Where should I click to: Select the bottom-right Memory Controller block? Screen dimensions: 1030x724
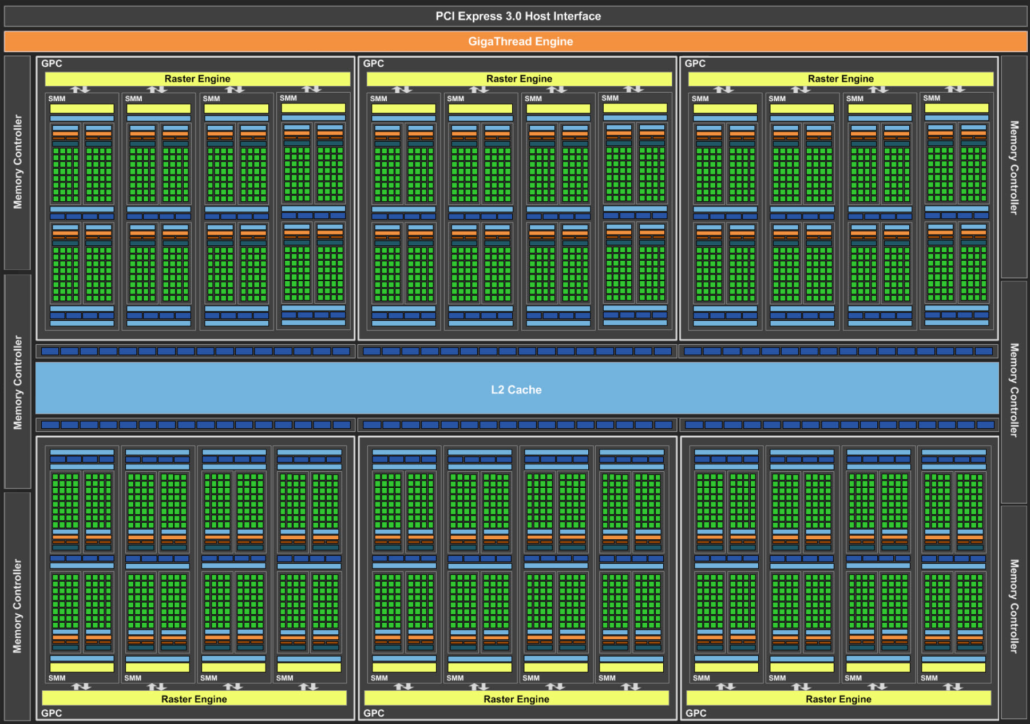(x=1014, y=612)
